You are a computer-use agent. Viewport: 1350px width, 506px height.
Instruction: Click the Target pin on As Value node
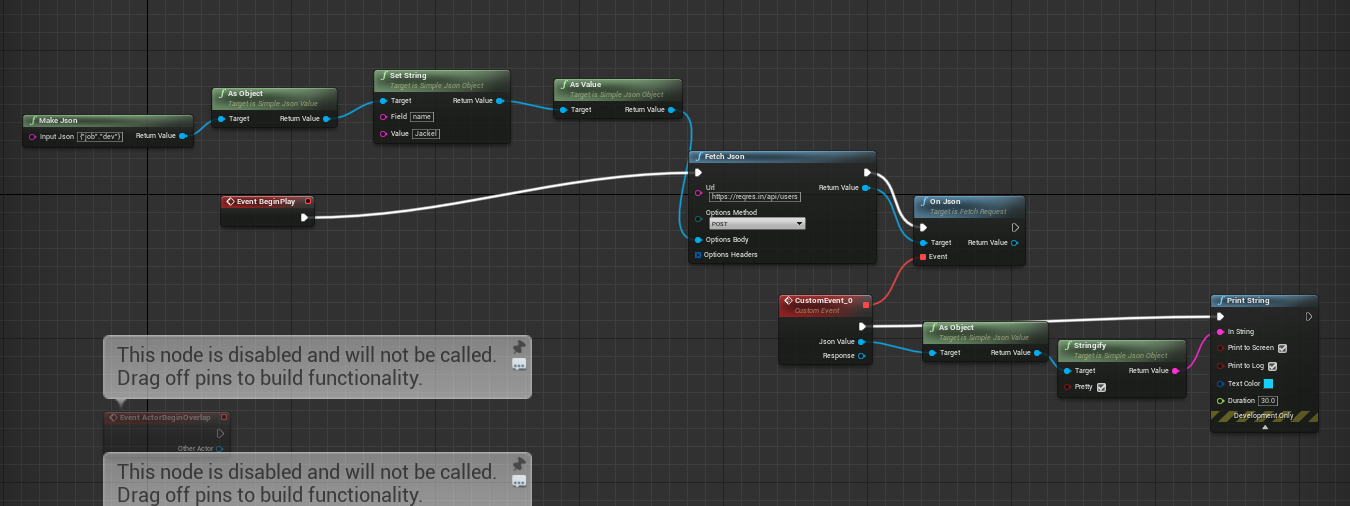pyautogui.click(x=563, y=110)
